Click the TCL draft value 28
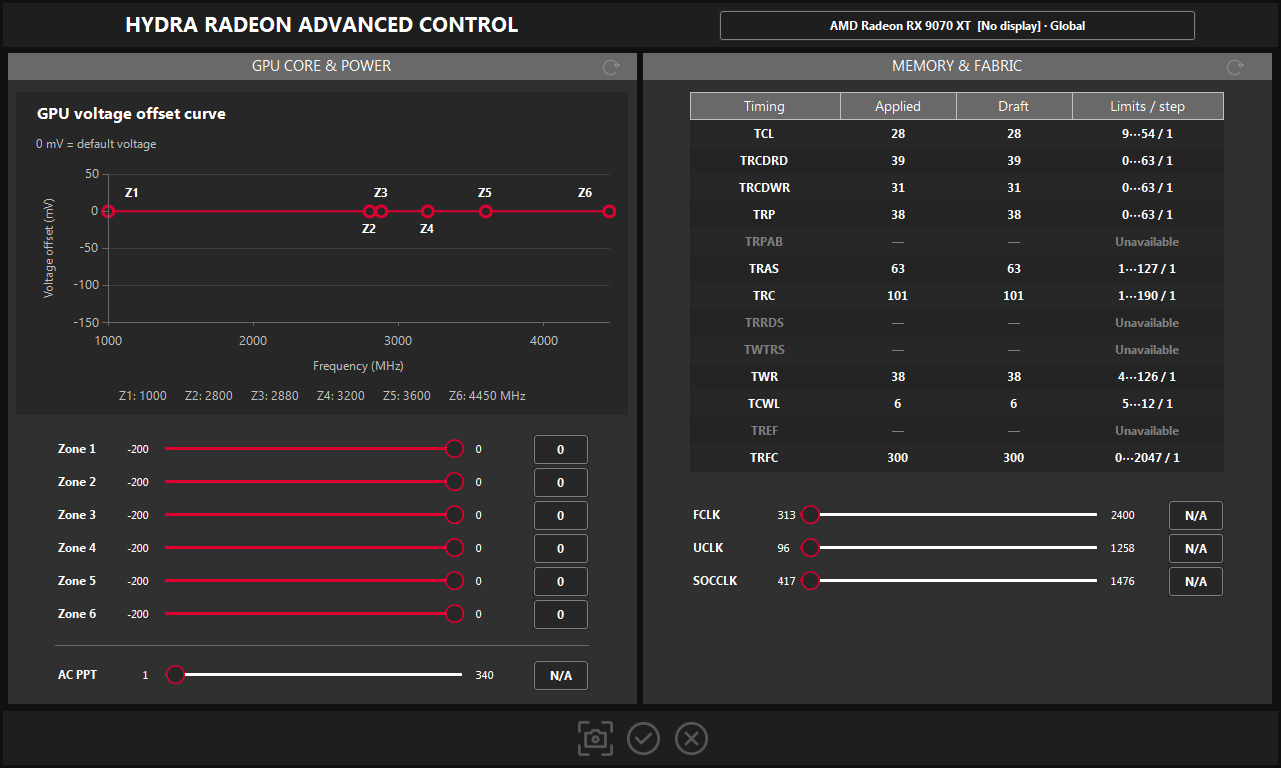This screenshot has width=1281, height=768. tap(1014, 134)
